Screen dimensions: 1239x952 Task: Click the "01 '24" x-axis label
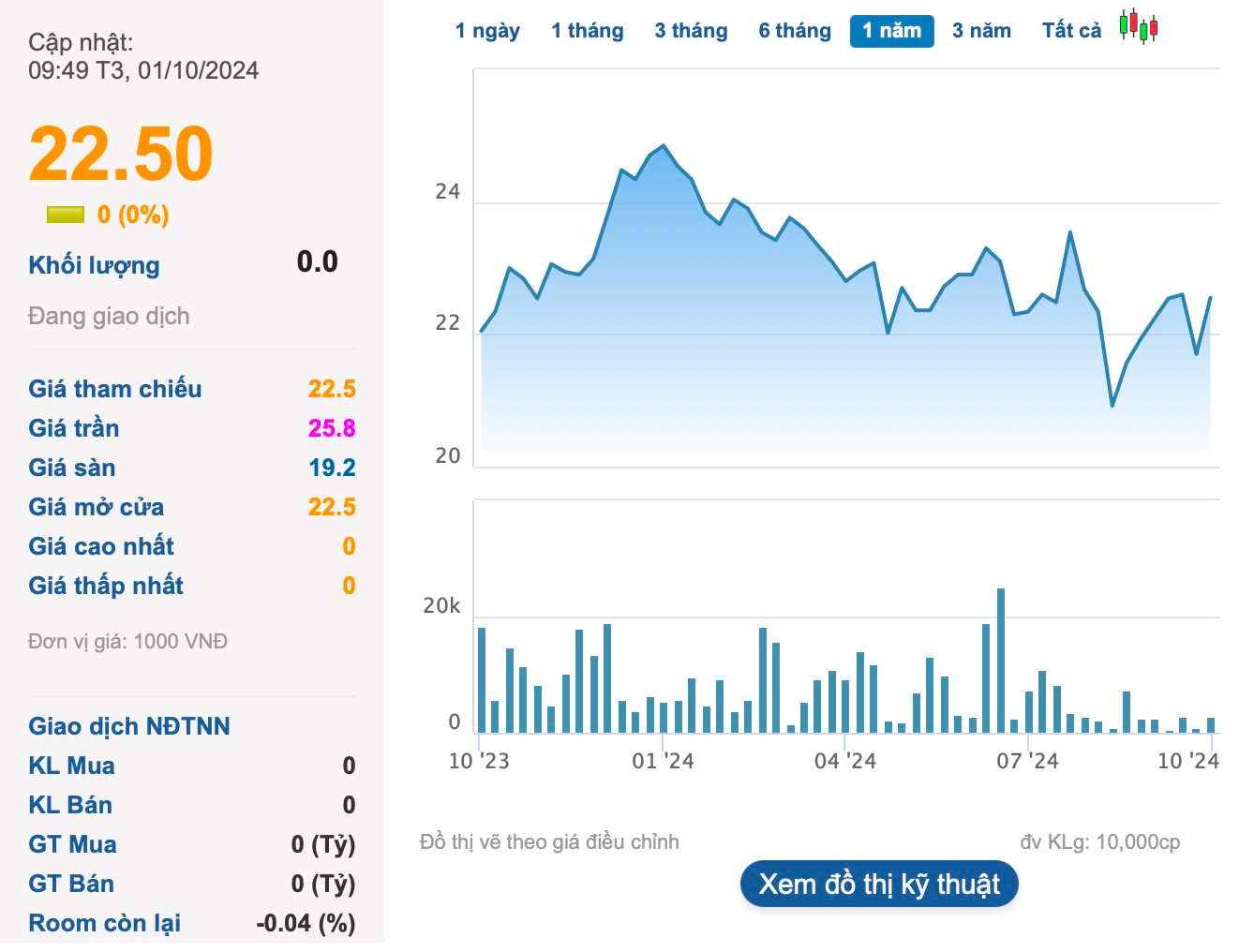663,761
